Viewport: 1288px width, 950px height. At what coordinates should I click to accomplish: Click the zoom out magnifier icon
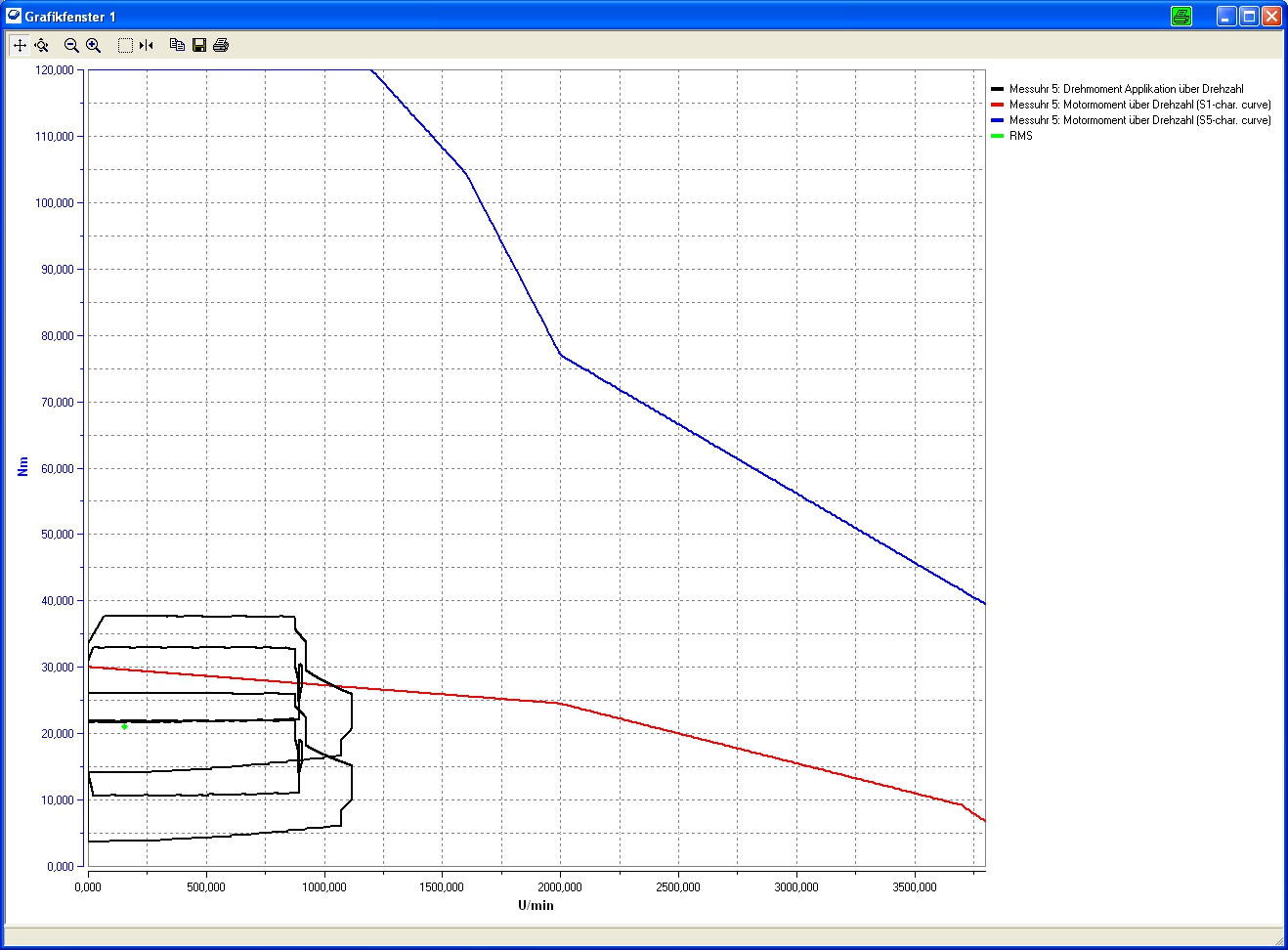click(x=71, y=45)
